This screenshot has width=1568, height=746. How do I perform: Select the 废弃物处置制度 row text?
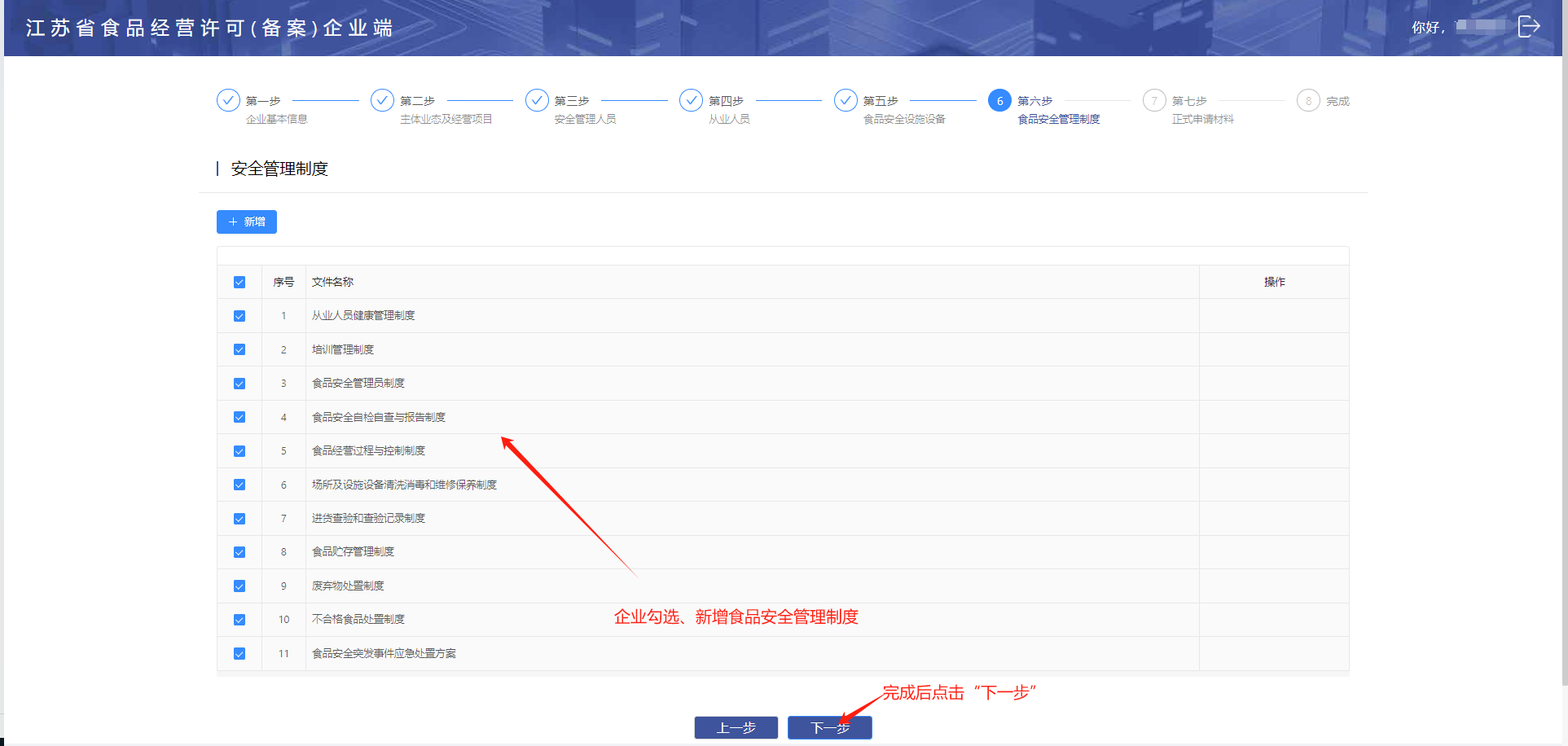[x=348, y=586]
